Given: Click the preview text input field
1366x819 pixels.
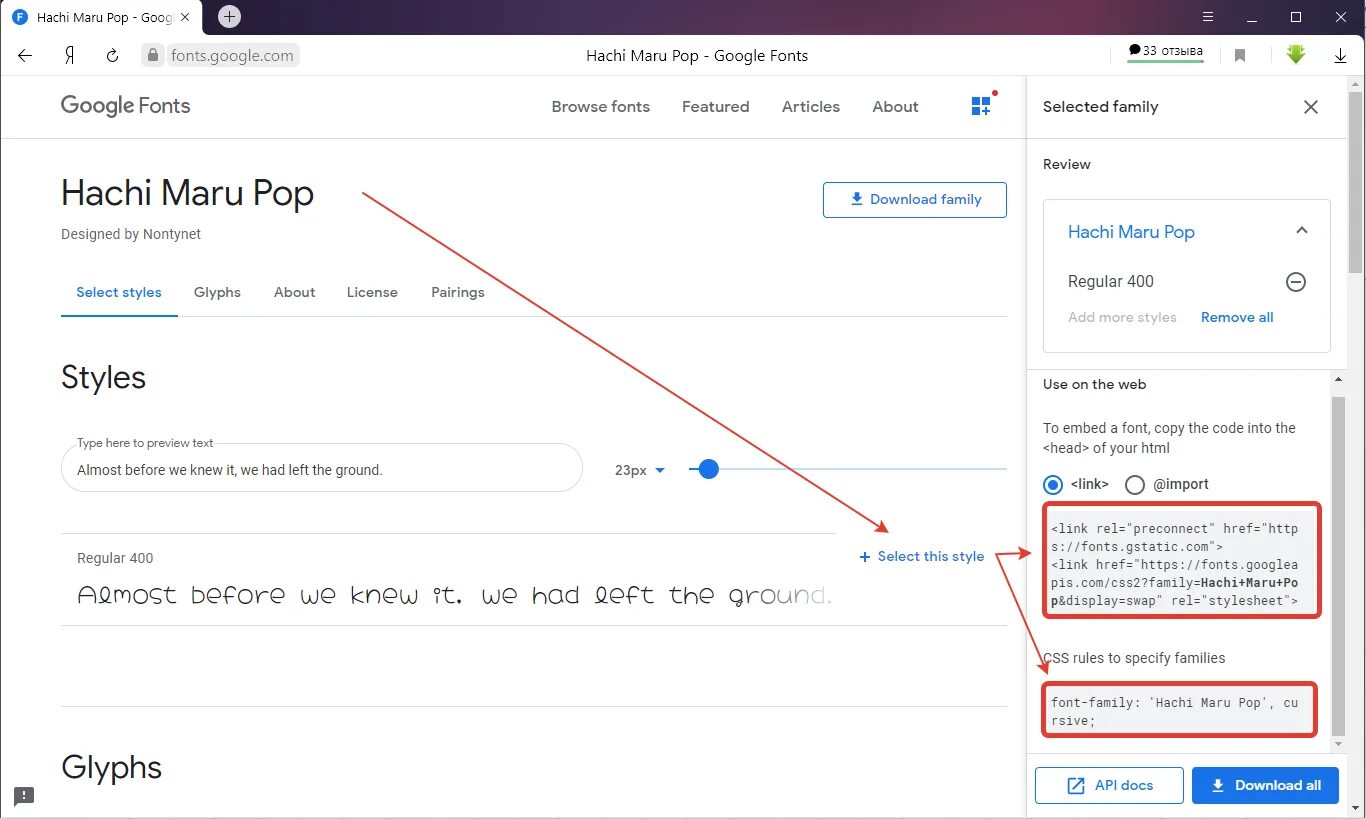Looking at the screenshot, I should click(322, 468).
